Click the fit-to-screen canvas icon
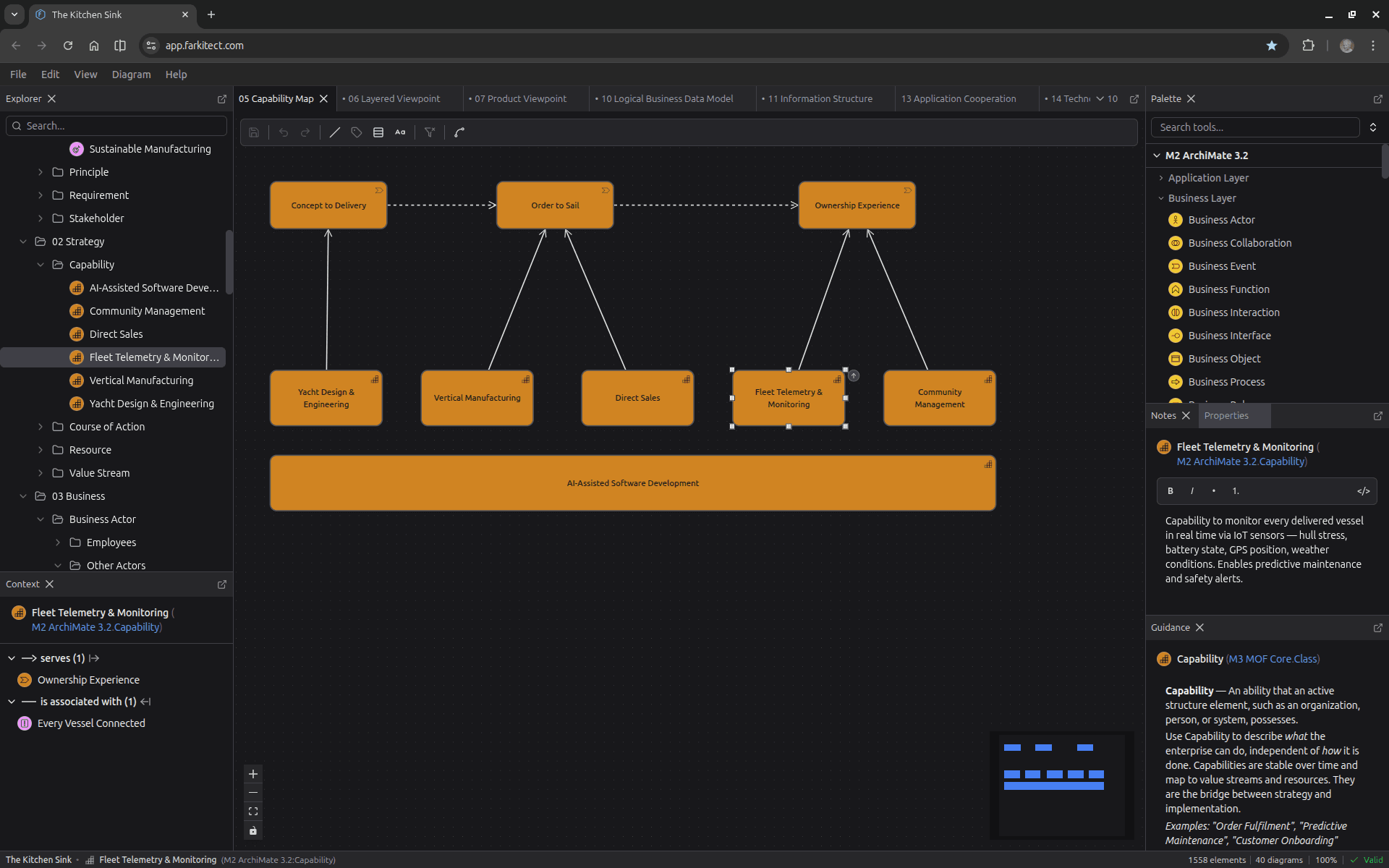 [253, 812]
